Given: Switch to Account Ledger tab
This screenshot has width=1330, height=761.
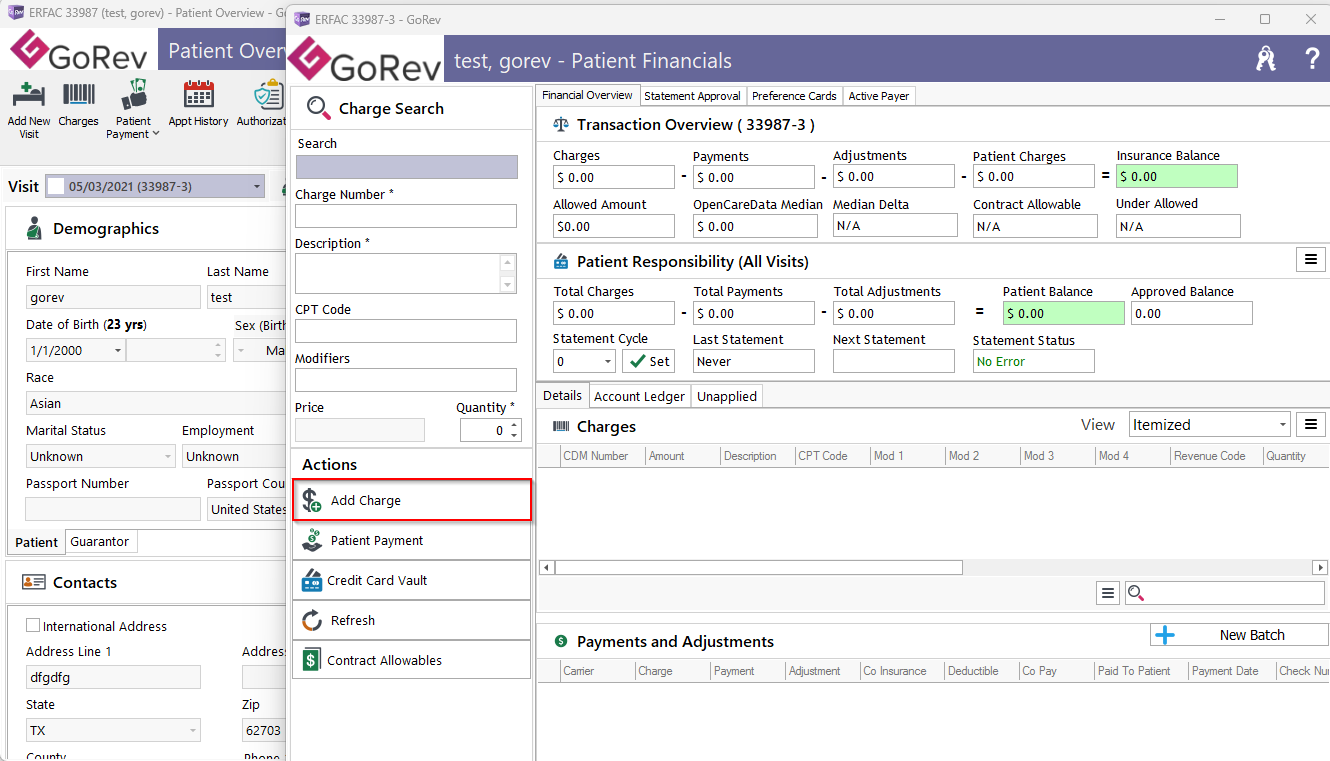Looking at the screenshot, I should click(639, 396).
